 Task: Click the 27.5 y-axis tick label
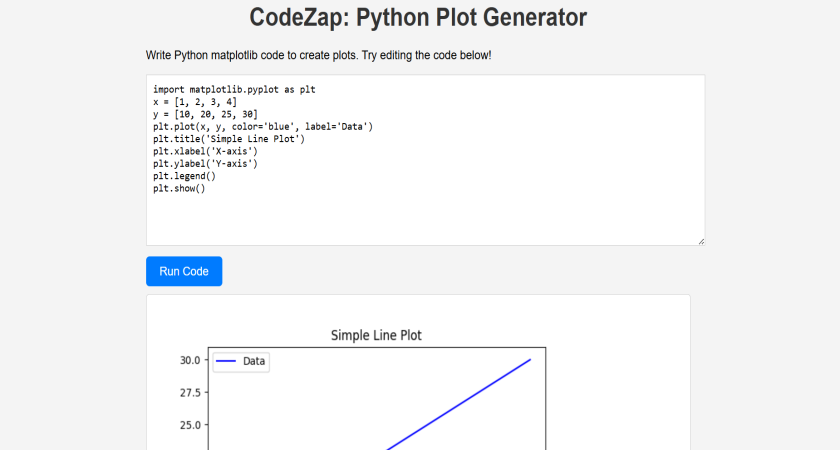[190, 393]
